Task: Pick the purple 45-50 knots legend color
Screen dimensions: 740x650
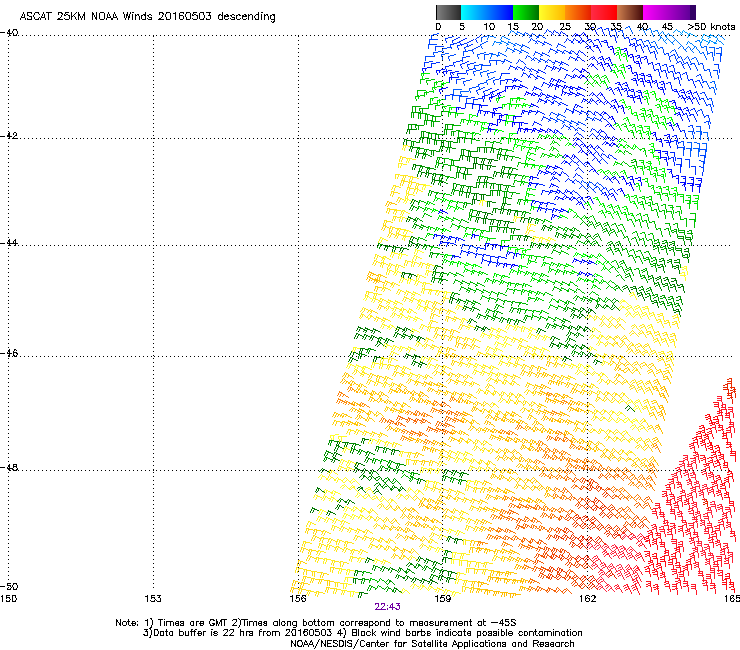Action: pyautogui.click(x=682, y=12)
